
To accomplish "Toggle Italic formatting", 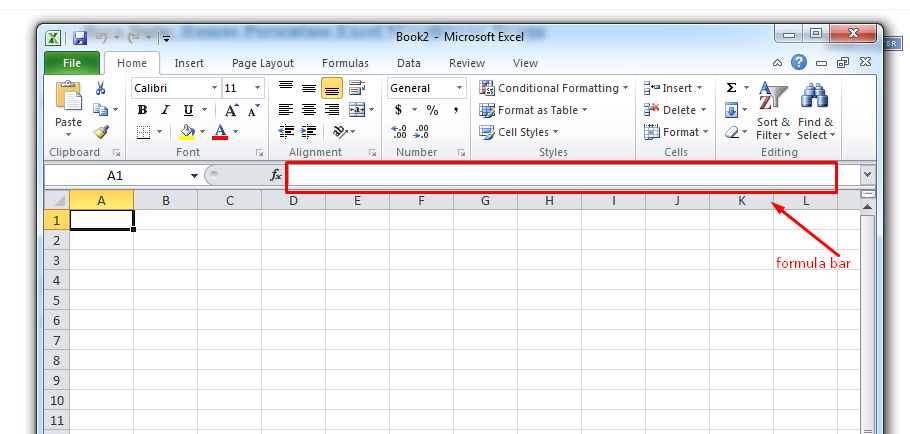I will (x=165, y=110).
